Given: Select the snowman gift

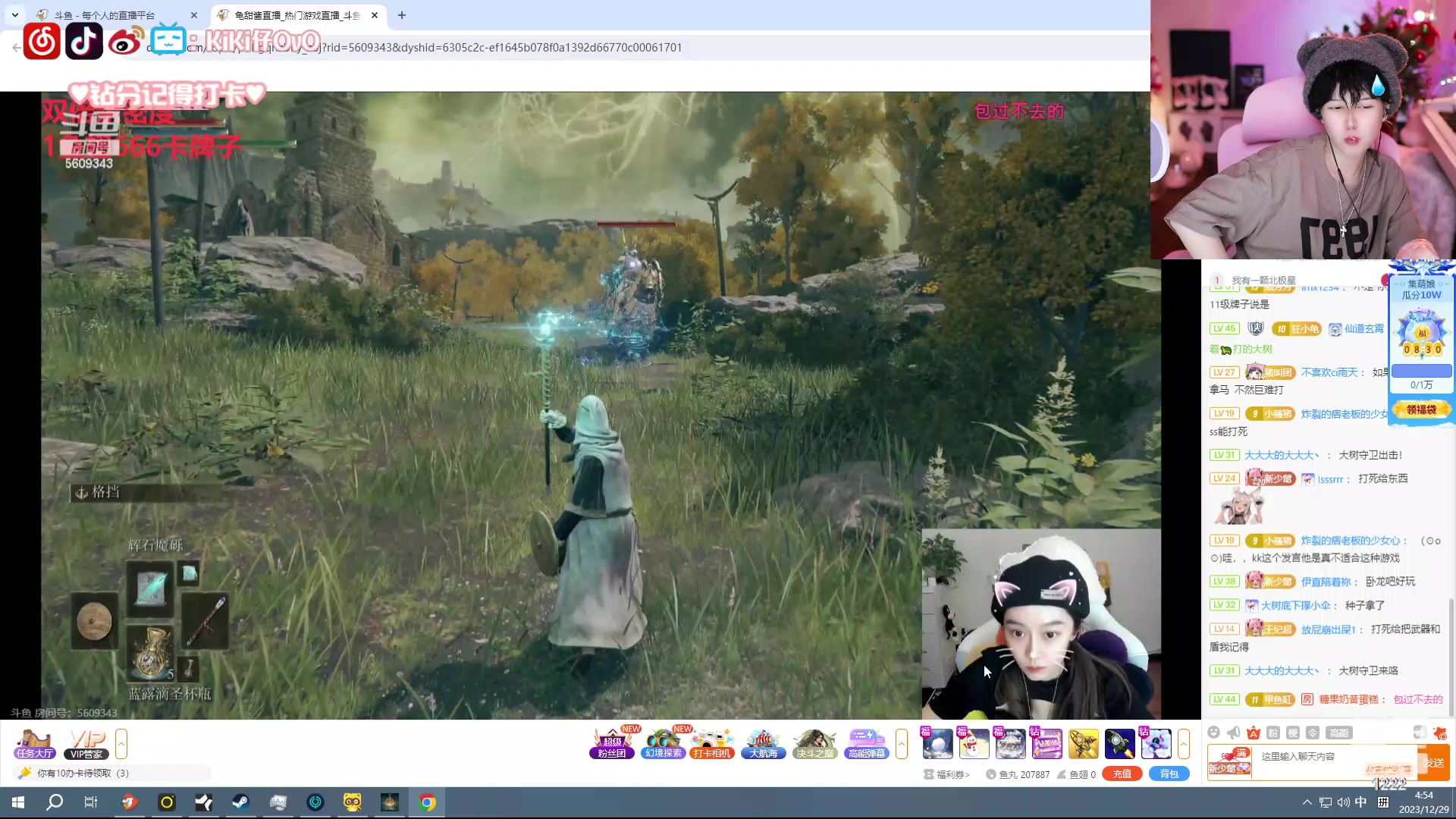Looking at the screenshot, I should coord(974,743).
